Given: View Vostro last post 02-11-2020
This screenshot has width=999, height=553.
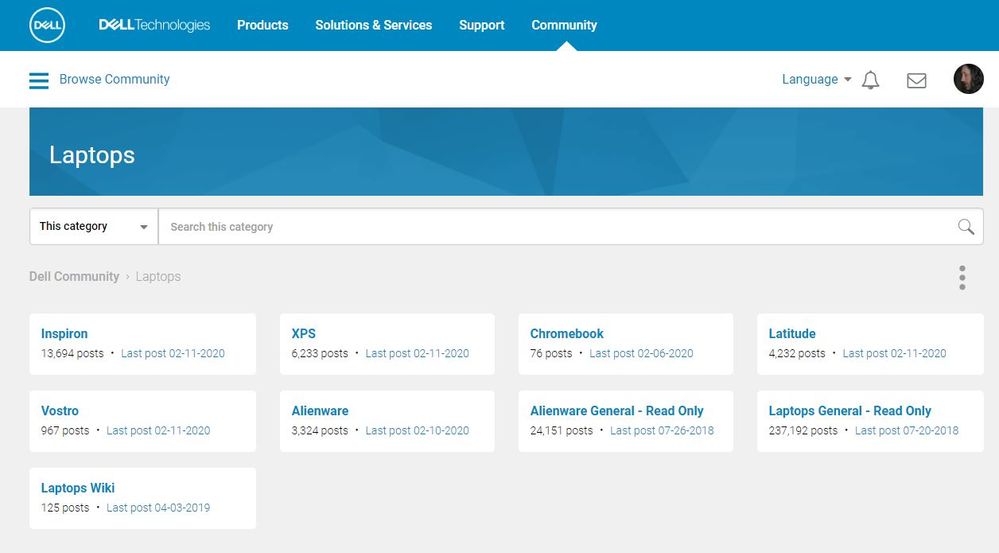Looking at the screenshot, I should 158,430.
